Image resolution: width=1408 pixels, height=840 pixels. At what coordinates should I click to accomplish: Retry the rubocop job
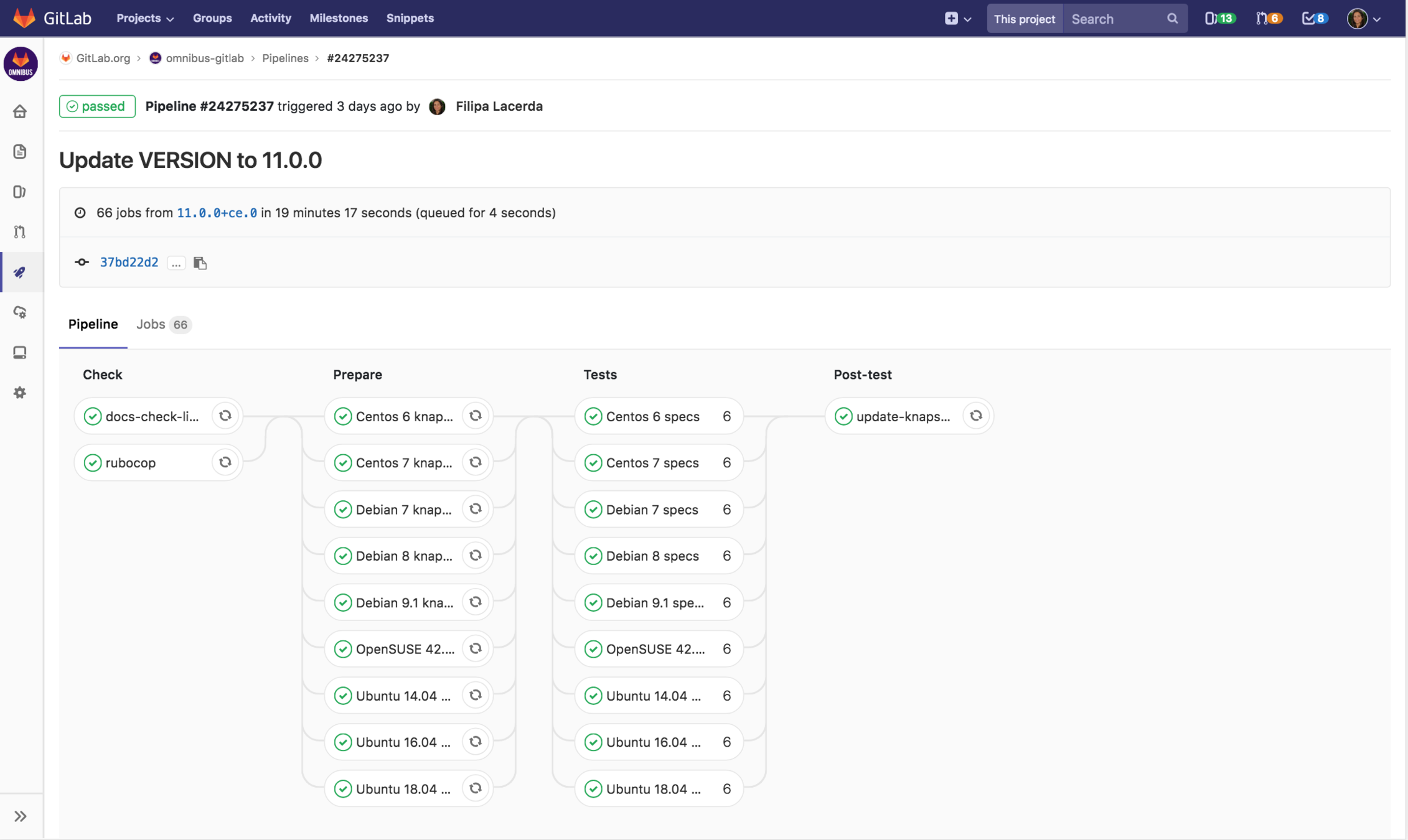coord(225,462)
